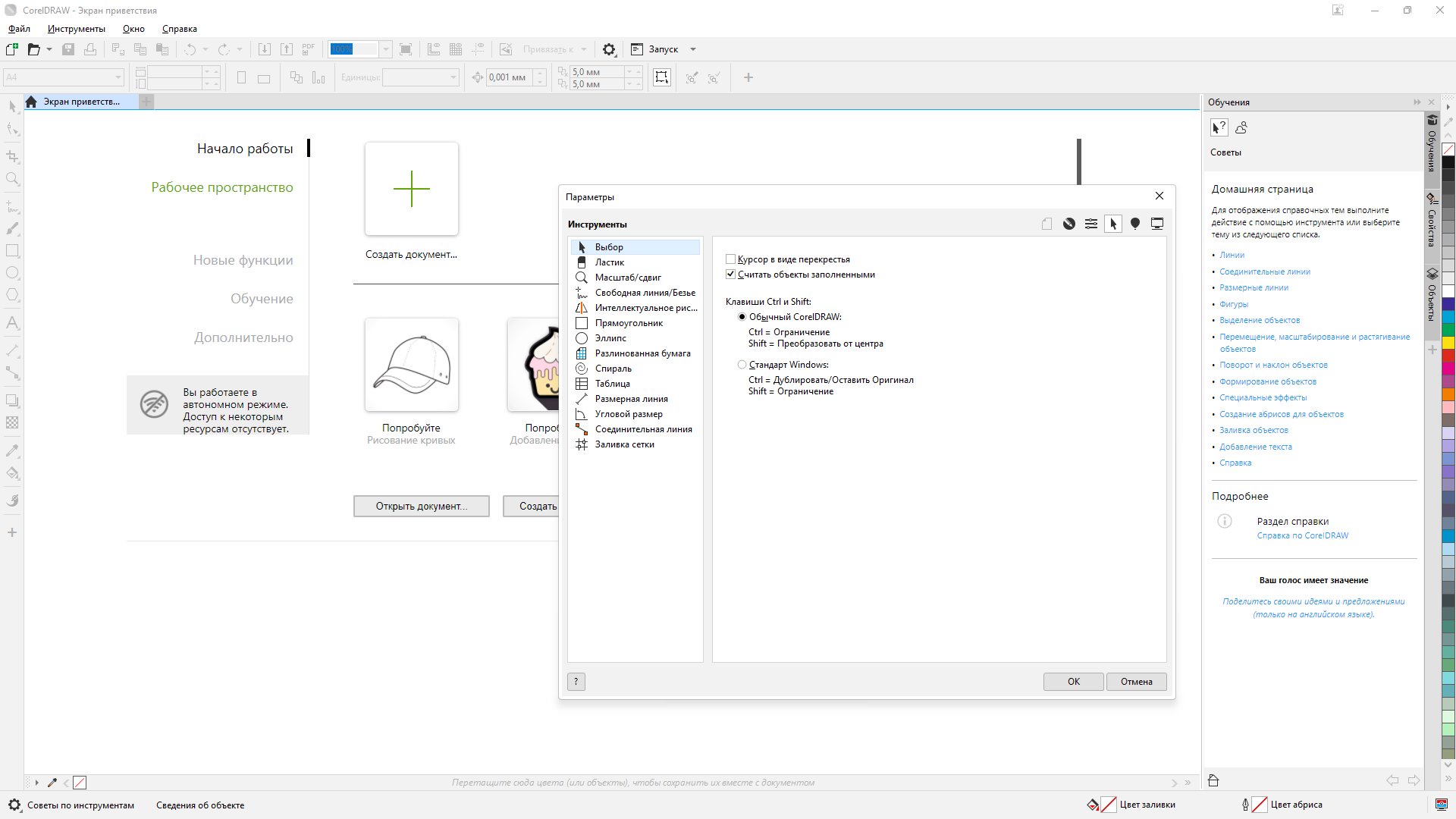The width and height of the screenshot is (1456, 819).
Task: Open the Customization options icon in dialog header
Action: coord(1090,224)
